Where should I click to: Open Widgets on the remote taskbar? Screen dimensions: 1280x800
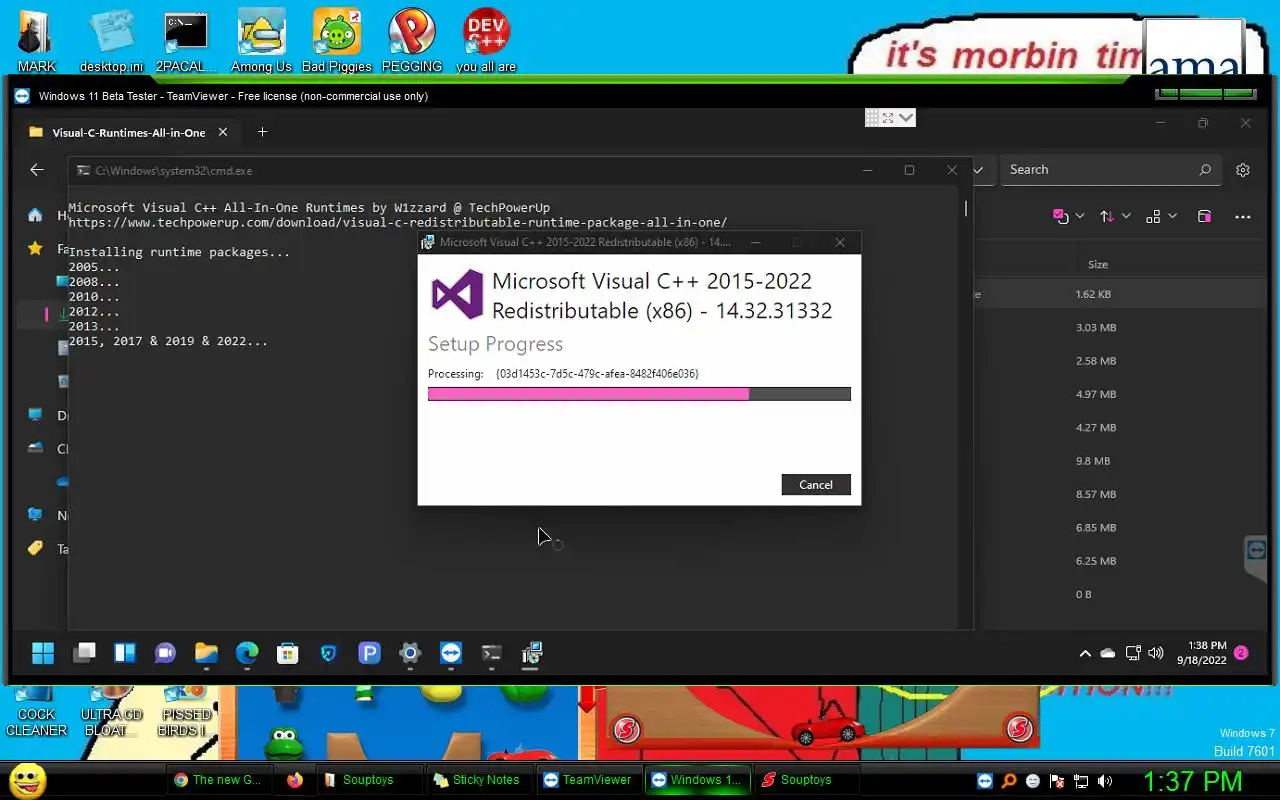click(125, 654)
